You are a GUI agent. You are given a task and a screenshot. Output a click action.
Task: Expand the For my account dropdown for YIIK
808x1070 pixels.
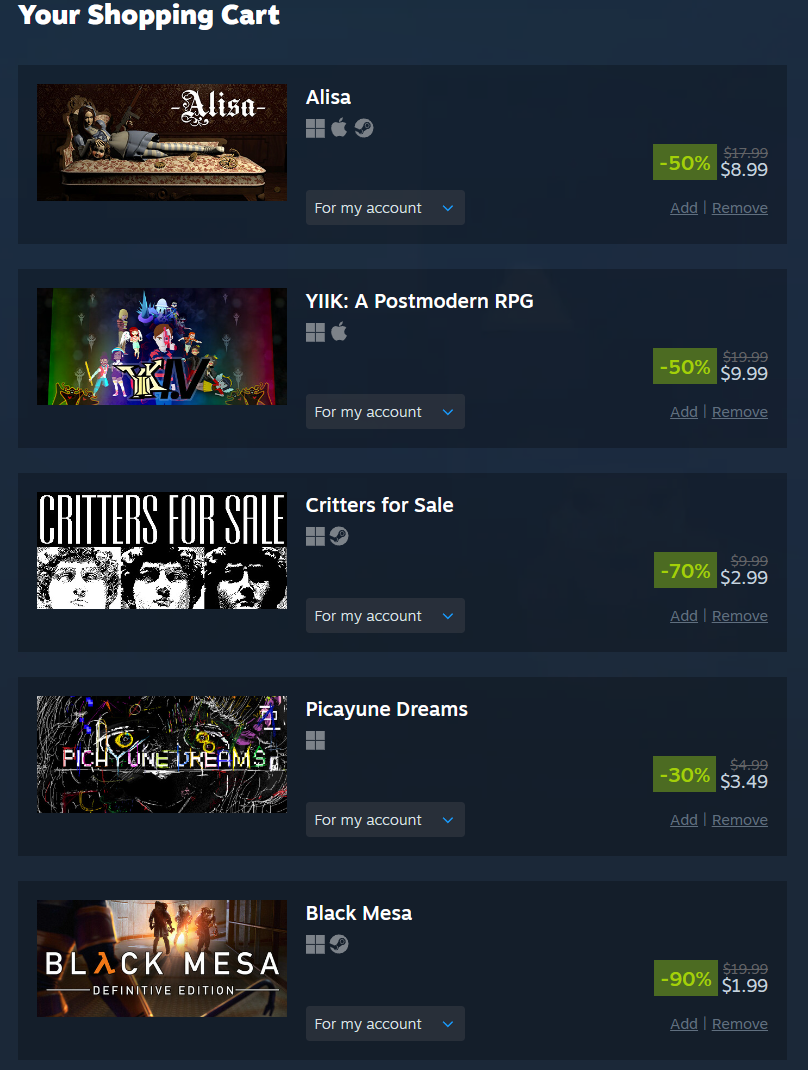pyautogui.click(x=385, y=411)
